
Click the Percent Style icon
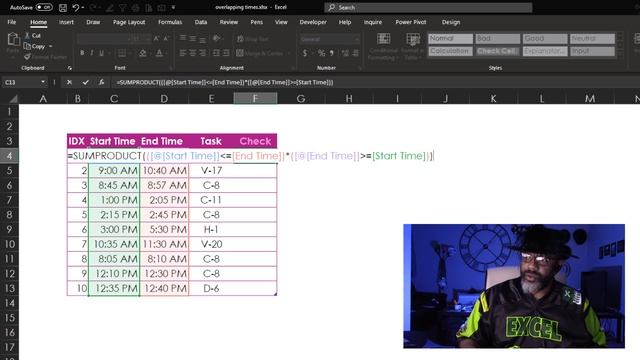[x=322, y=53]
